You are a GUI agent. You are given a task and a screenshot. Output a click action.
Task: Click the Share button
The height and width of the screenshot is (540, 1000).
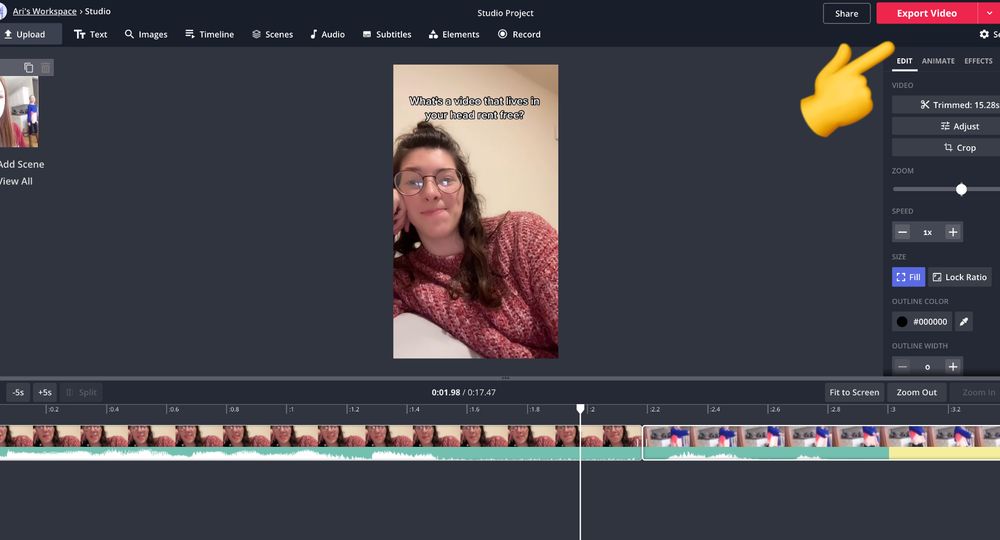[846, 14]
